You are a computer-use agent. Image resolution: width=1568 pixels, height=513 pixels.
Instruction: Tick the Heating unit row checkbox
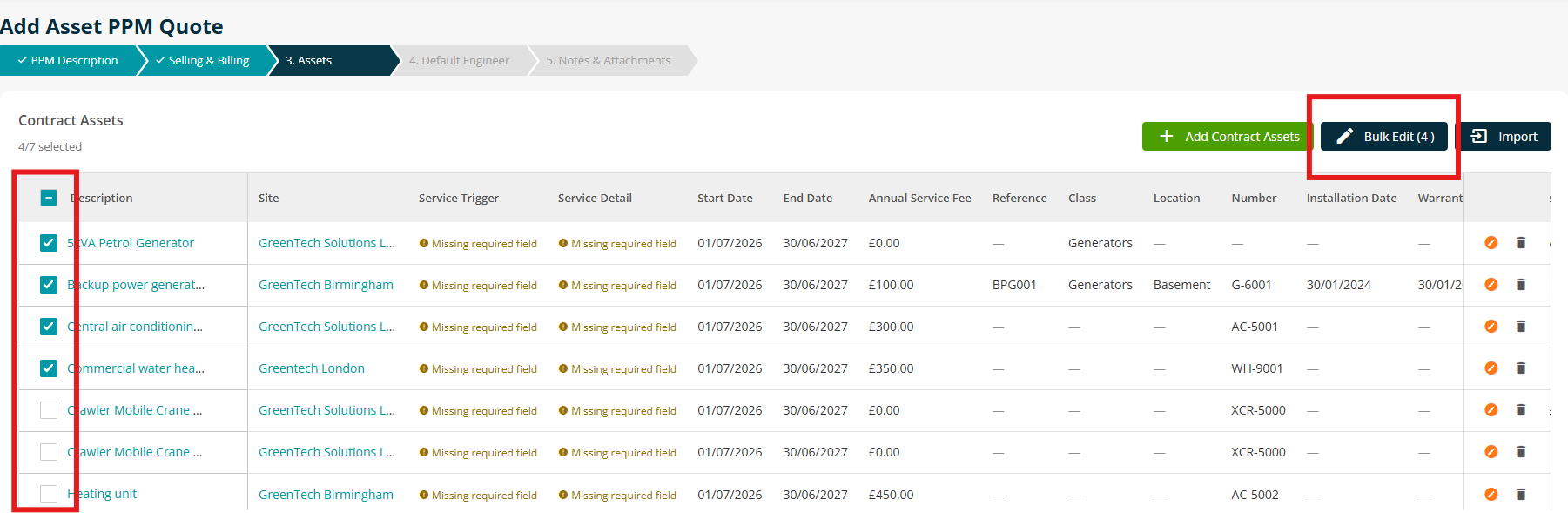pyautogui.click(x=49, y=494)
